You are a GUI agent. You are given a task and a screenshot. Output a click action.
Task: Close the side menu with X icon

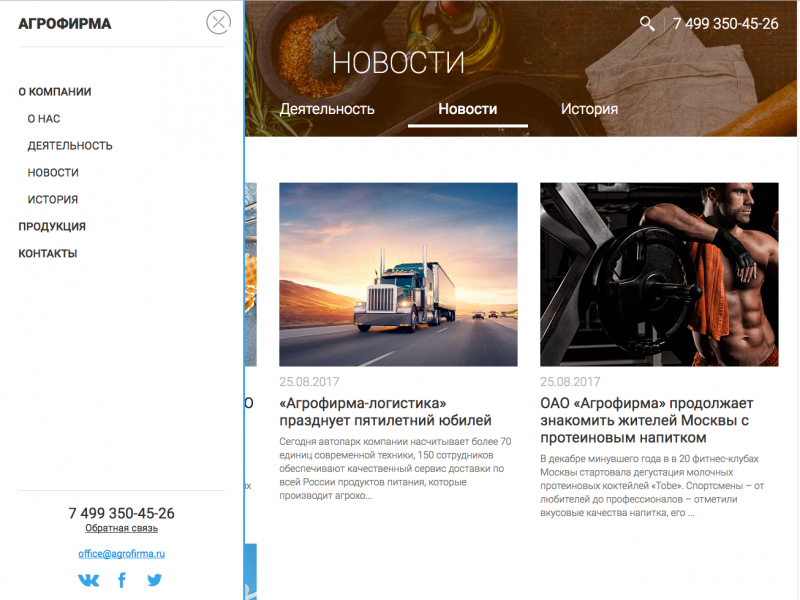click(217, 22)
